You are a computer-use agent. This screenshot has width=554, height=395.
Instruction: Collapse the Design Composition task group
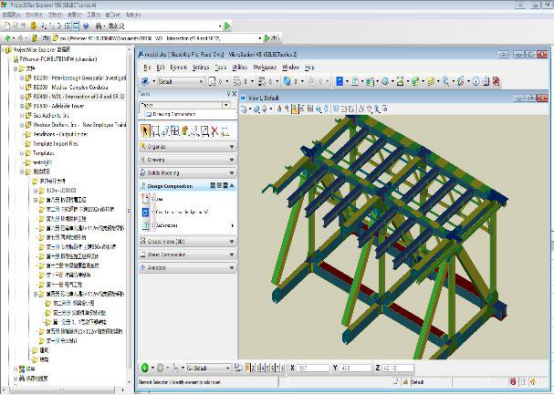(x=231, y=185)
